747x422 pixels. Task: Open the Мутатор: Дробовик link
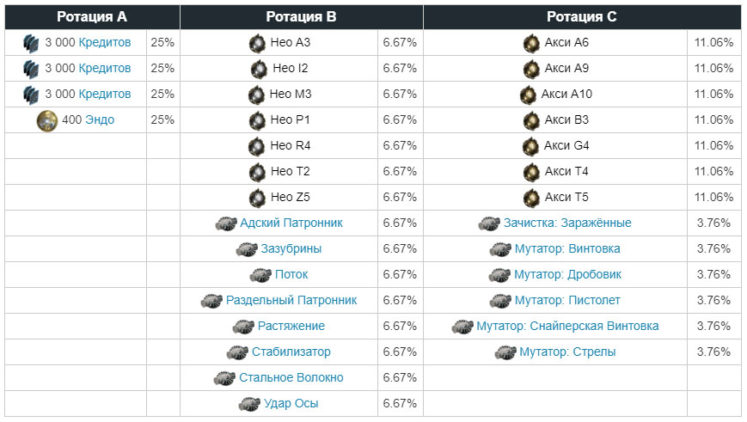point(567,275)
